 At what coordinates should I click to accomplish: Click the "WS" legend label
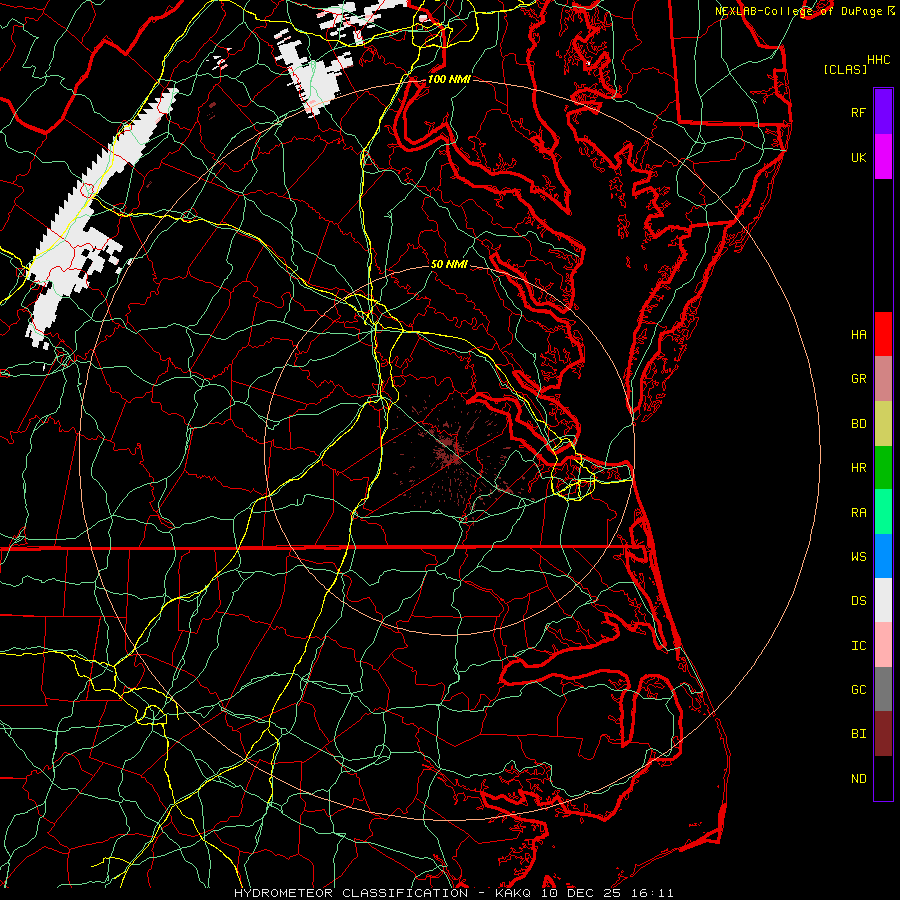(858, 557)
